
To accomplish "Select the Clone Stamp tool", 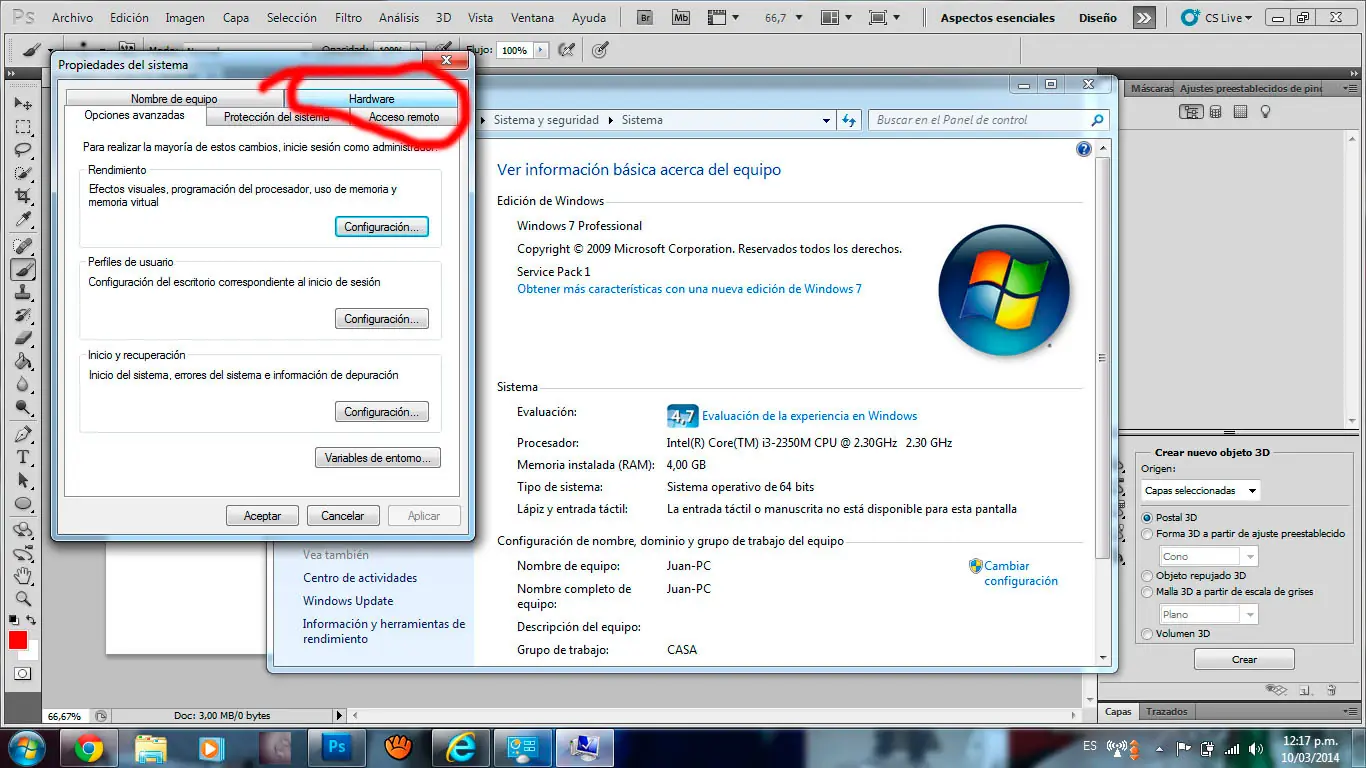I will (x=23, y=293).
